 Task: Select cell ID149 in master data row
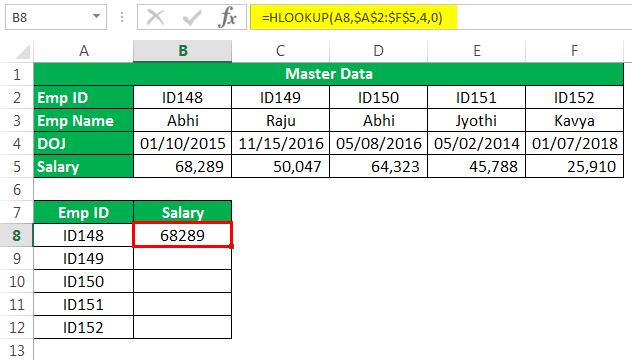(281, 97)
